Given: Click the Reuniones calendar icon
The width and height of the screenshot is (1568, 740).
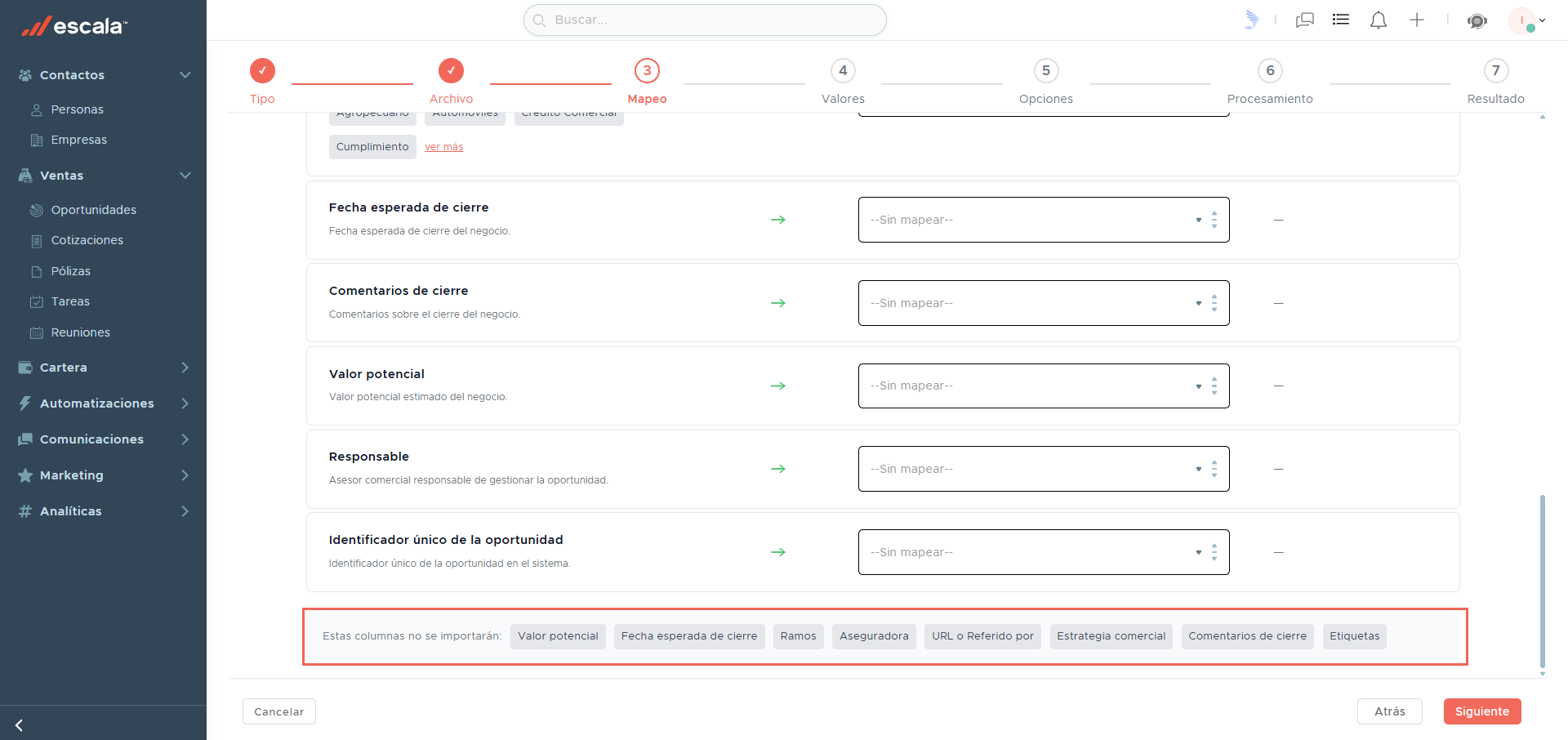Looking at the screenshot, I should (x=36, y=332).
